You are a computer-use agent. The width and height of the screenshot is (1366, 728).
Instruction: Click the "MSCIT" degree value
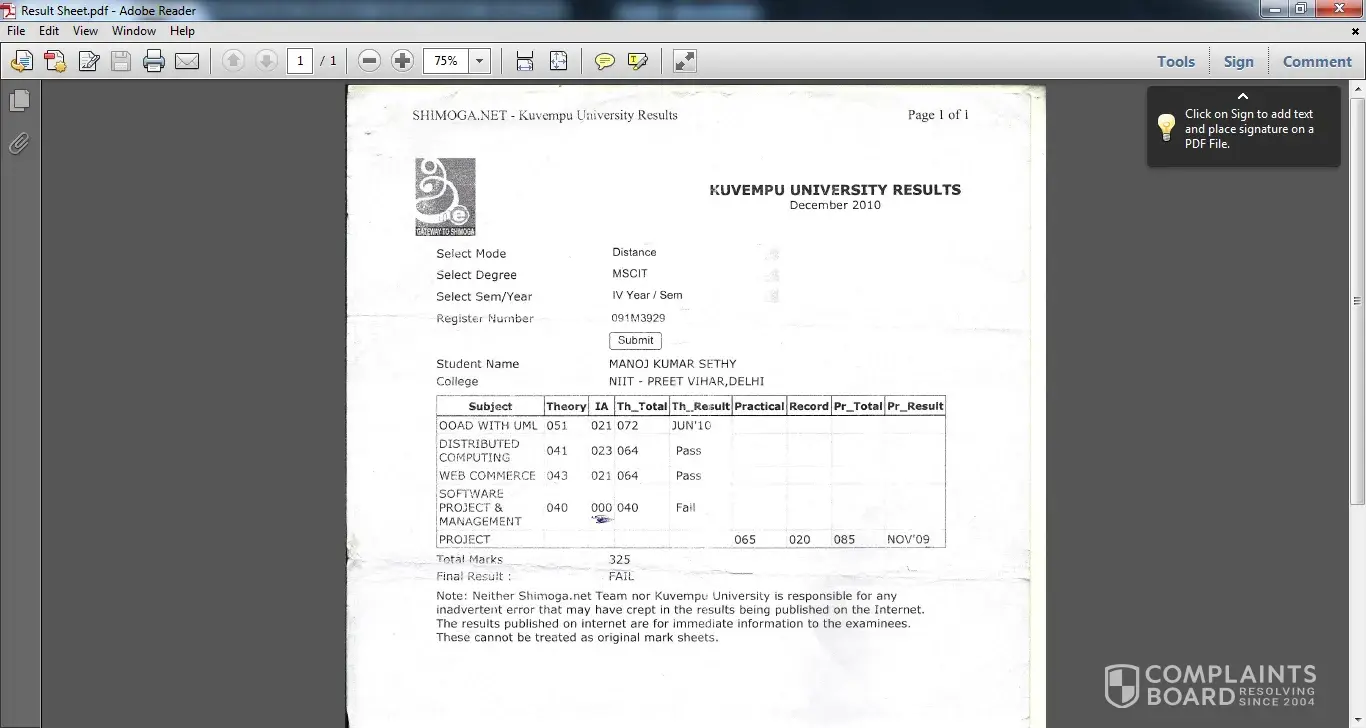click(630, 273)
